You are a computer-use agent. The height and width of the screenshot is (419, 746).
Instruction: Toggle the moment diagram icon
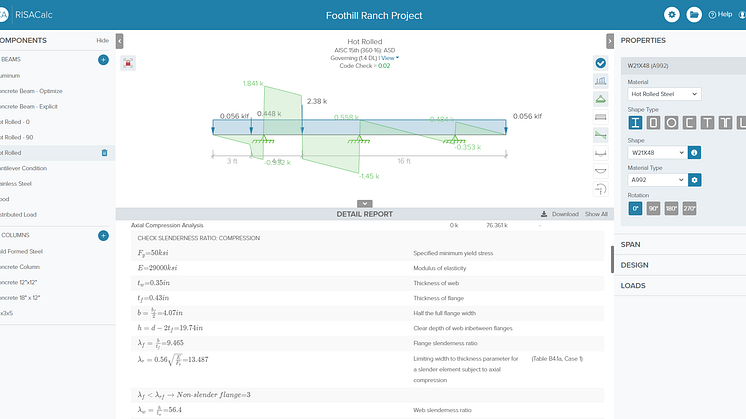(600, 153)
